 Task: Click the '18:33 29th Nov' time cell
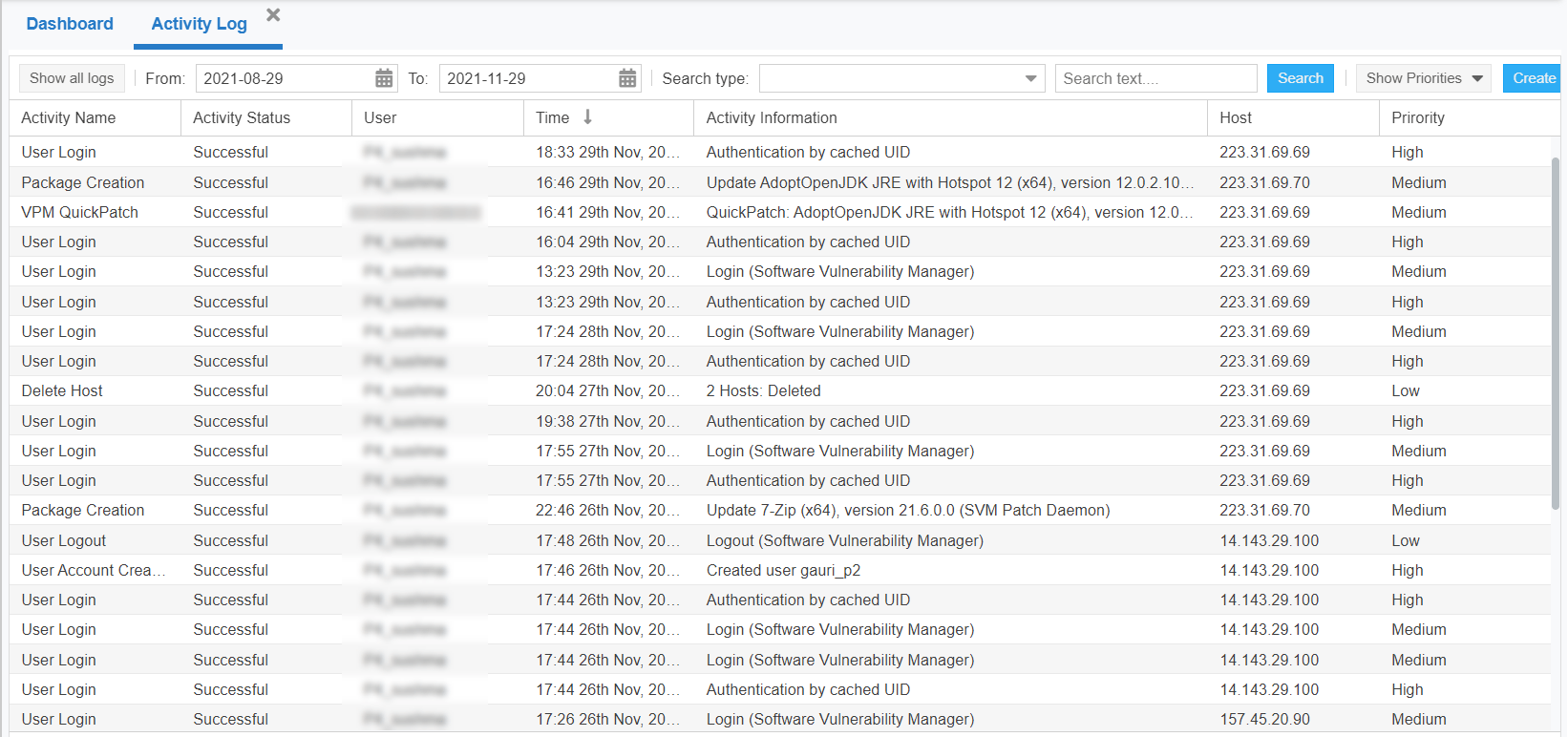coord(608,152)
